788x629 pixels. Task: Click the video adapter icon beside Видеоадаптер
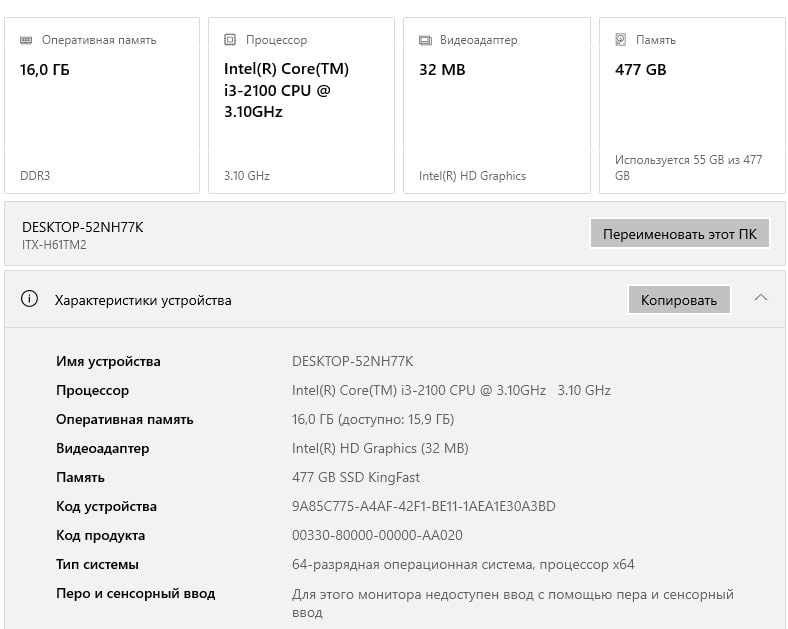pos(425,40)
